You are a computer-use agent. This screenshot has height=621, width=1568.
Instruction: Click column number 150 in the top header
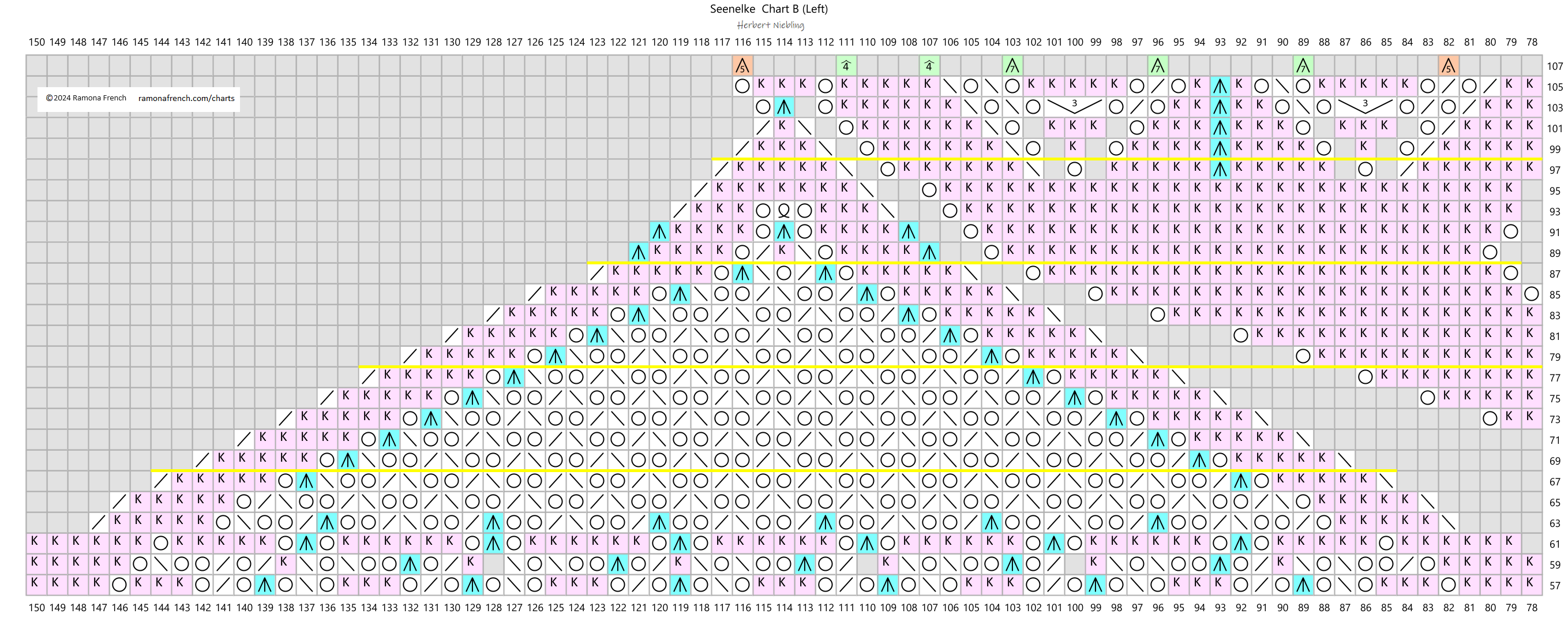click(x=36, y=42)
